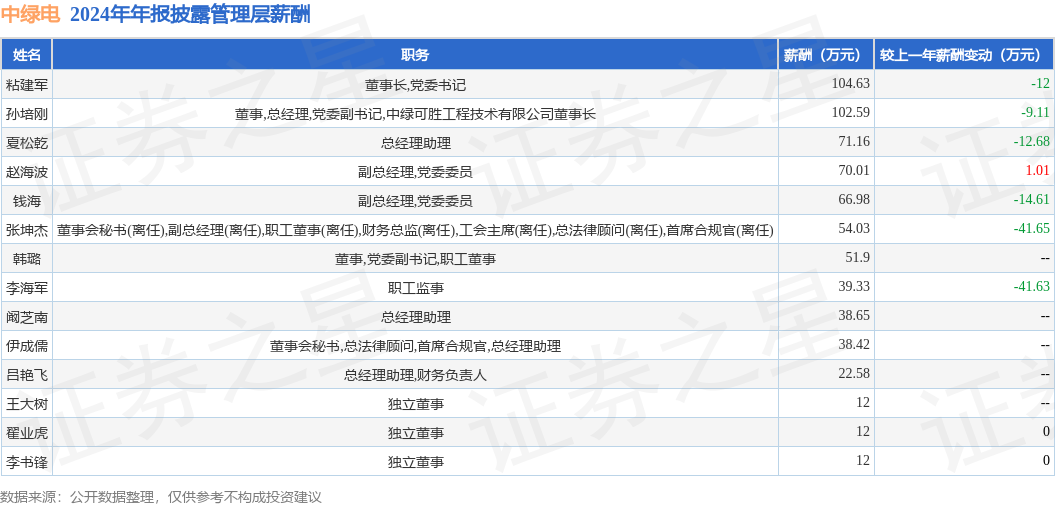Viewport: 1055px width, 506px height.
Task: Click the title 2024年年报披露管理层薪酬
Action: [191, 15]
